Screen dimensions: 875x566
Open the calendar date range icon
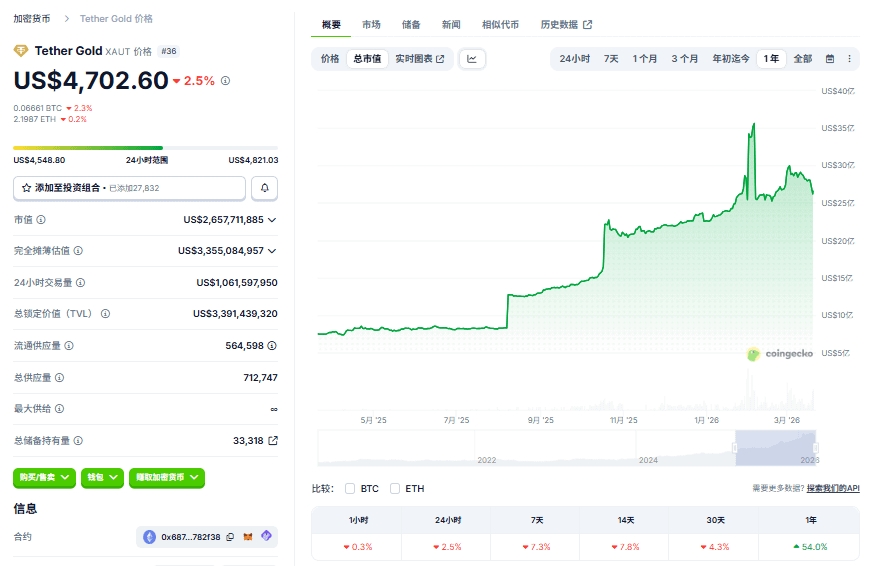pos(830,59)
